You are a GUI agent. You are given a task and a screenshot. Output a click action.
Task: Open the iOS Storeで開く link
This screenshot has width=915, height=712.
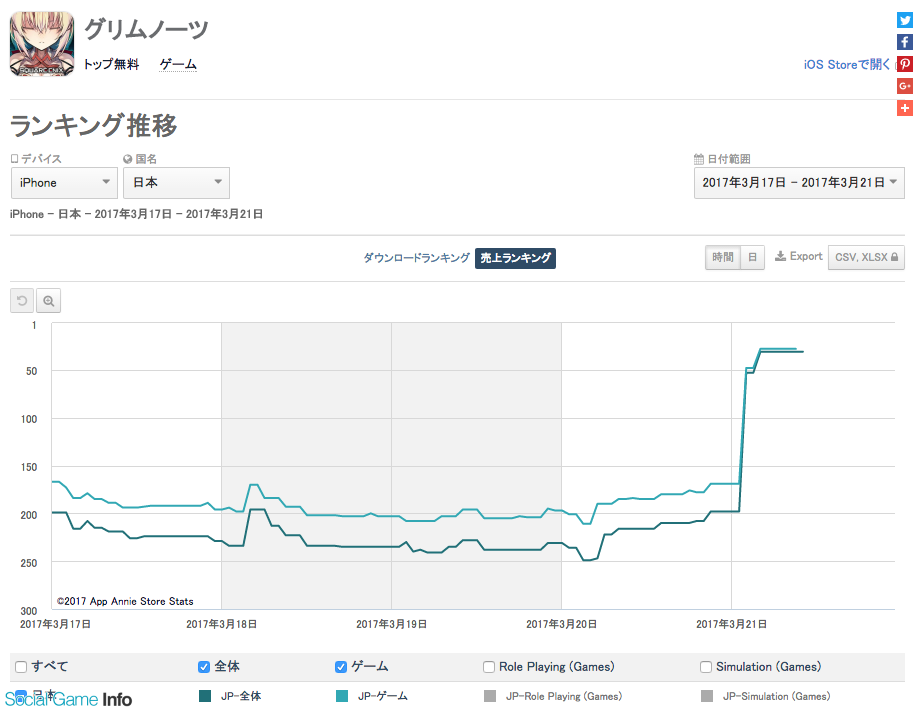847,64
